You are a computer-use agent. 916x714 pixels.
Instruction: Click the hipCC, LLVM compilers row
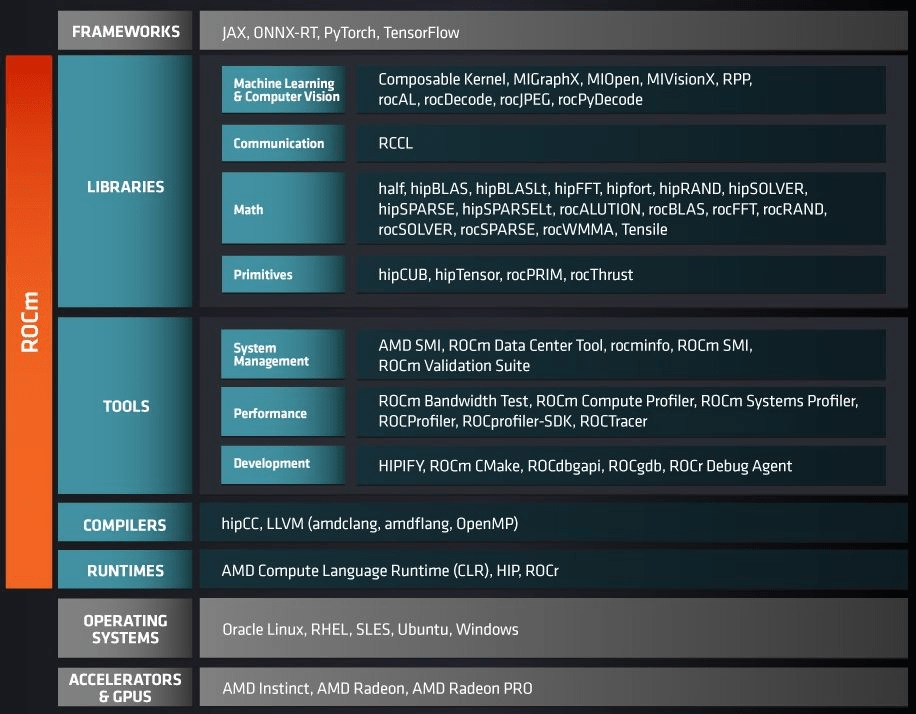(x=553, y=522)
